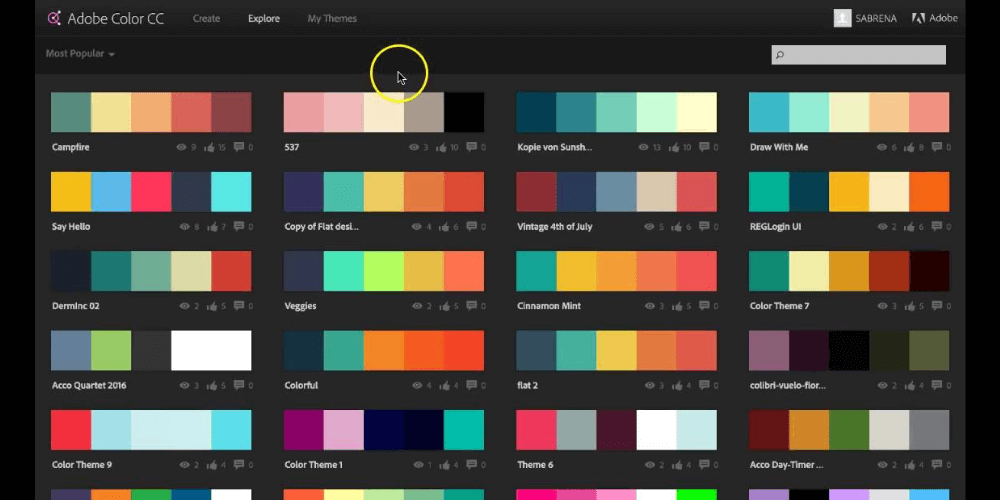Select the Campfire color palette strip
1000x500 pixels.
click(x=151, y=112)
